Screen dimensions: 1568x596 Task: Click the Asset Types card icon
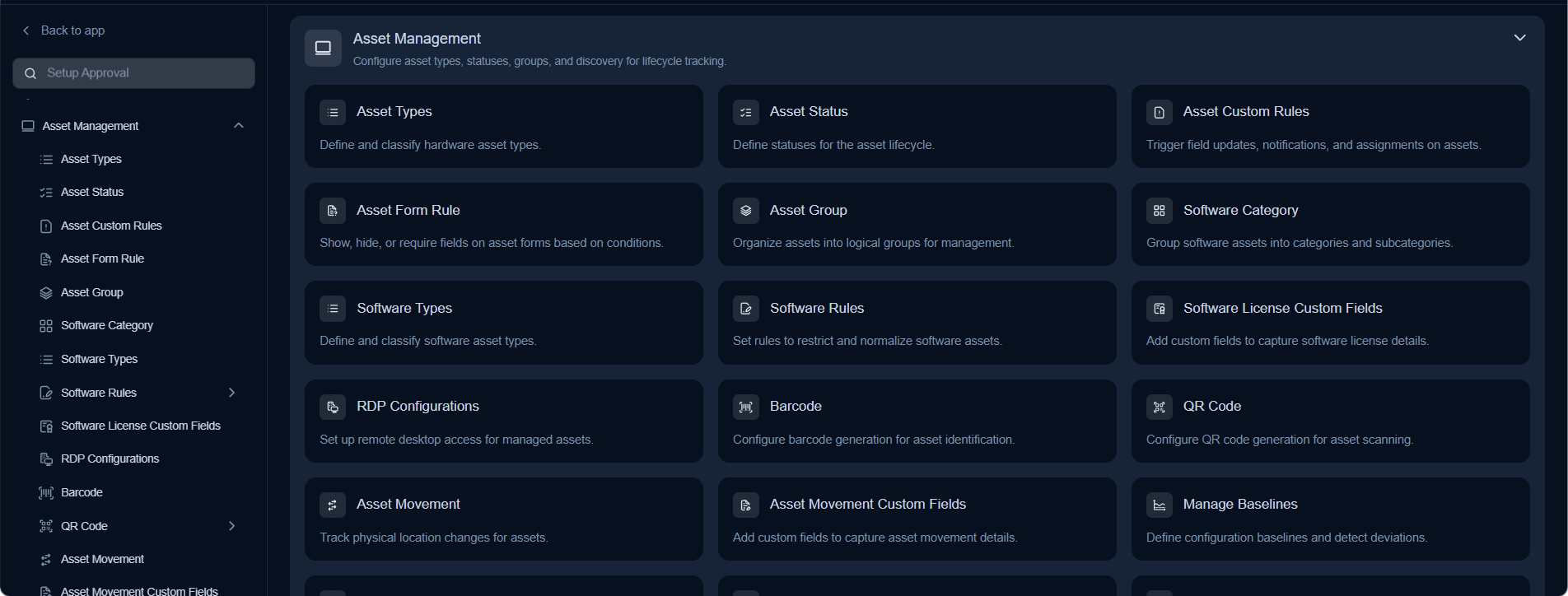tap(333, 112)
